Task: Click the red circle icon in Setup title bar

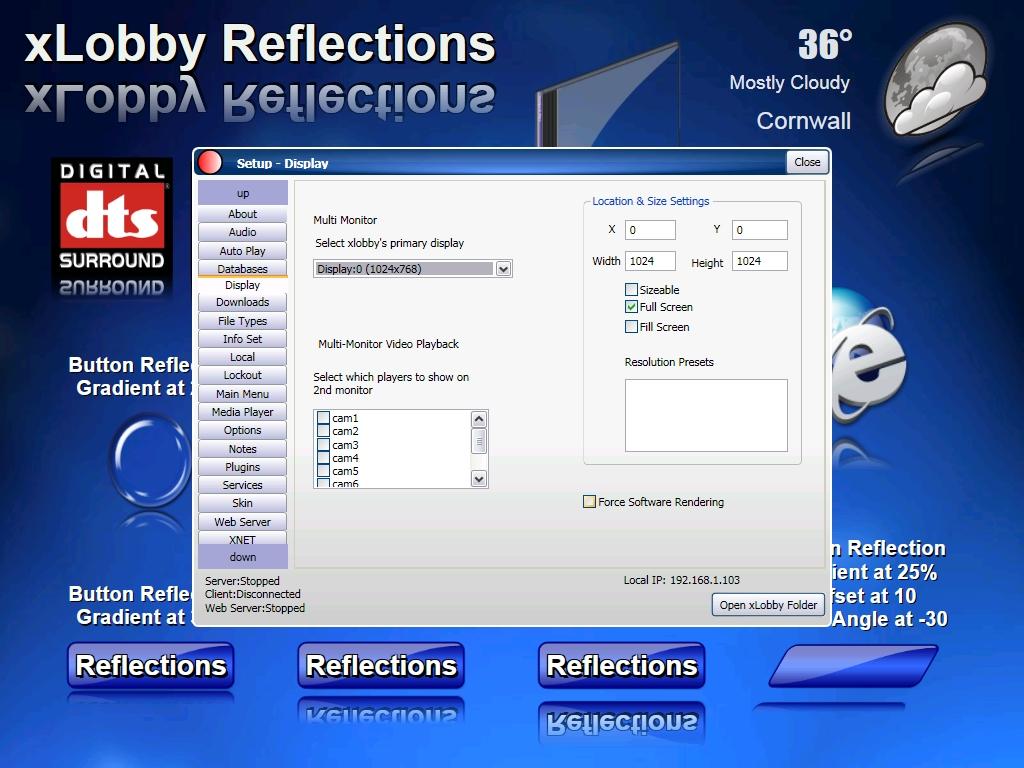Action: 210,163
